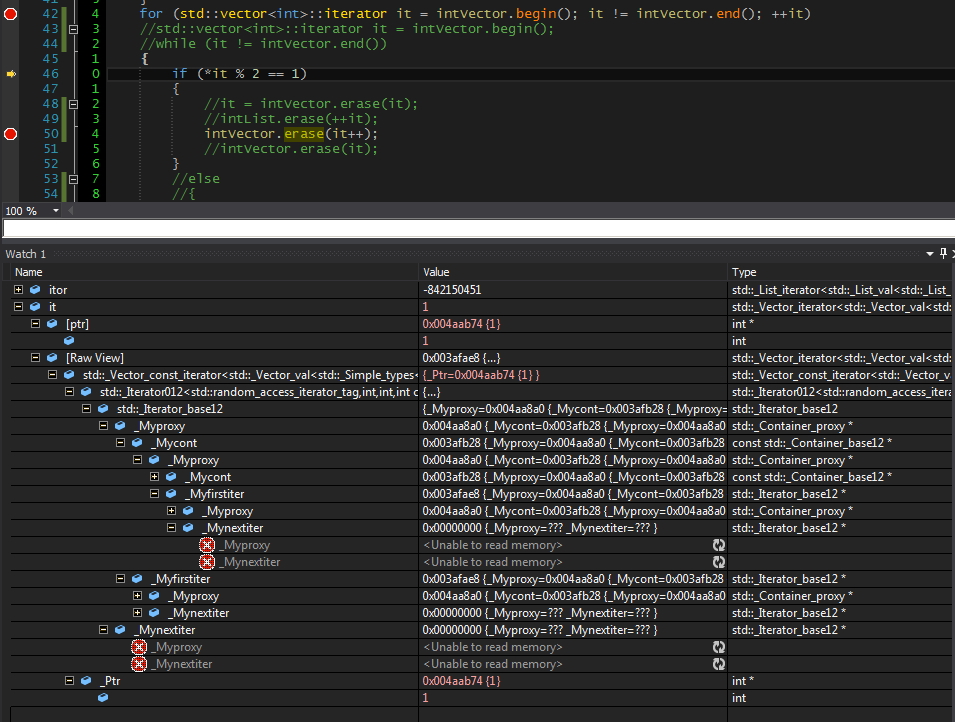Expand the itor watch variable
Image resolution: width=955 pixels, height=722 pixels.
(x=18, y=289)
